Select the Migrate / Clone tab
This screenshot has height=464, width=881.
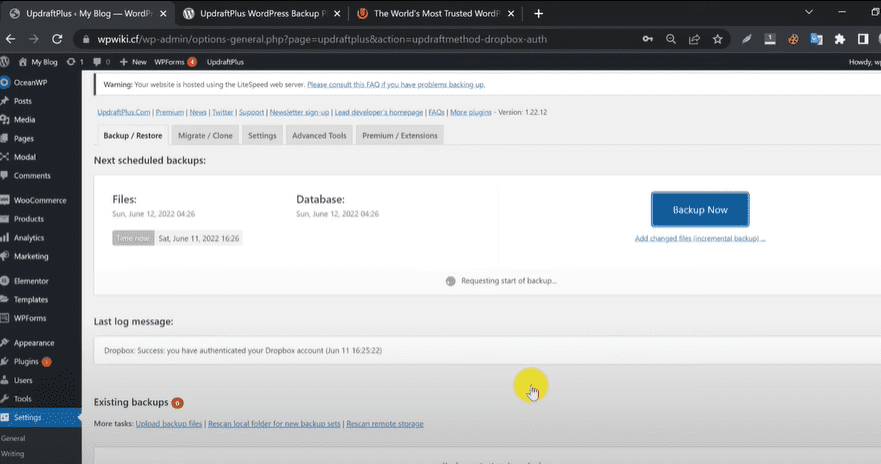pos(205,135)
